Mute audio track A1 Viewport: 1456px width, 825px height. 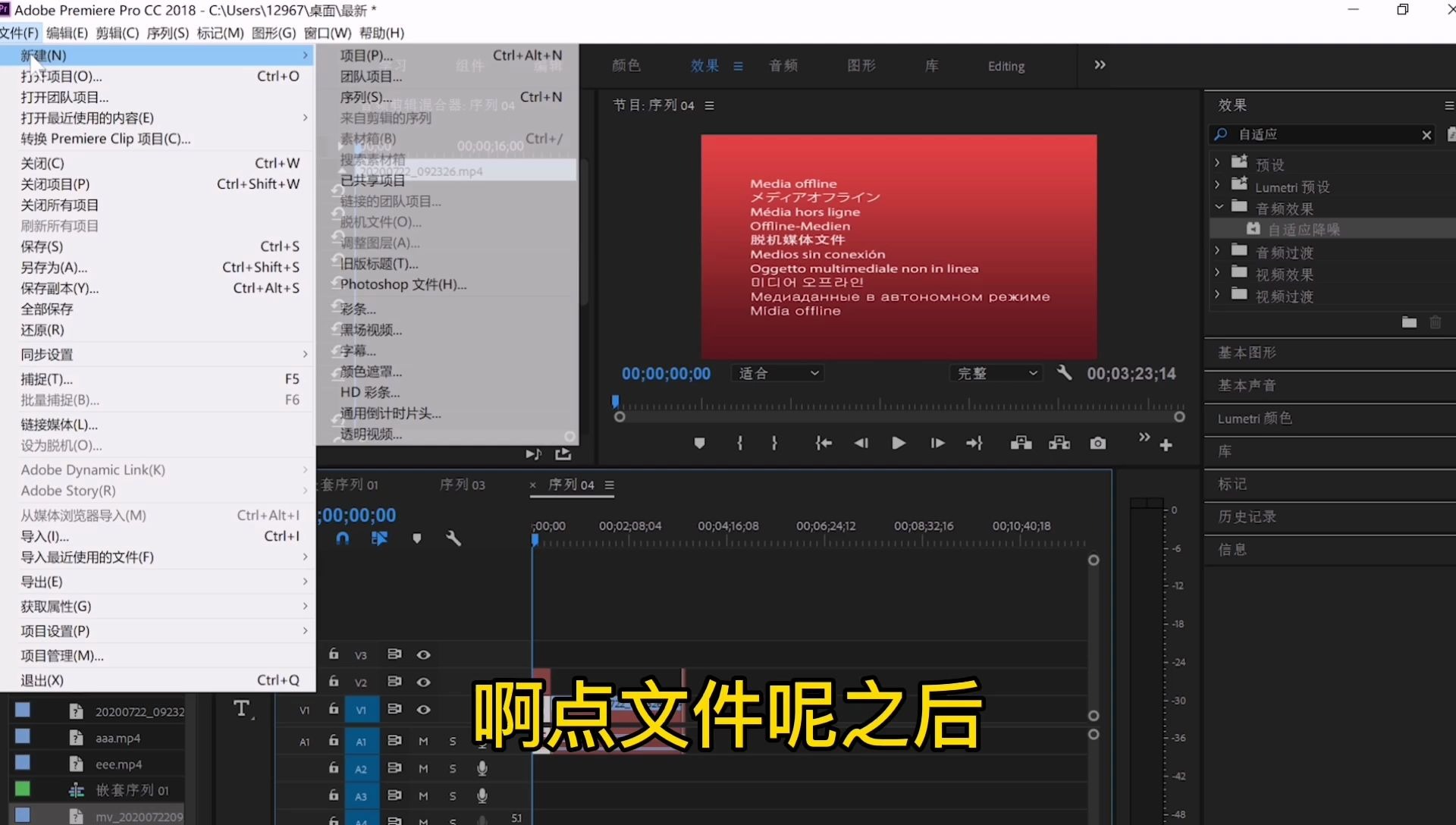click(x=423, y=742)
